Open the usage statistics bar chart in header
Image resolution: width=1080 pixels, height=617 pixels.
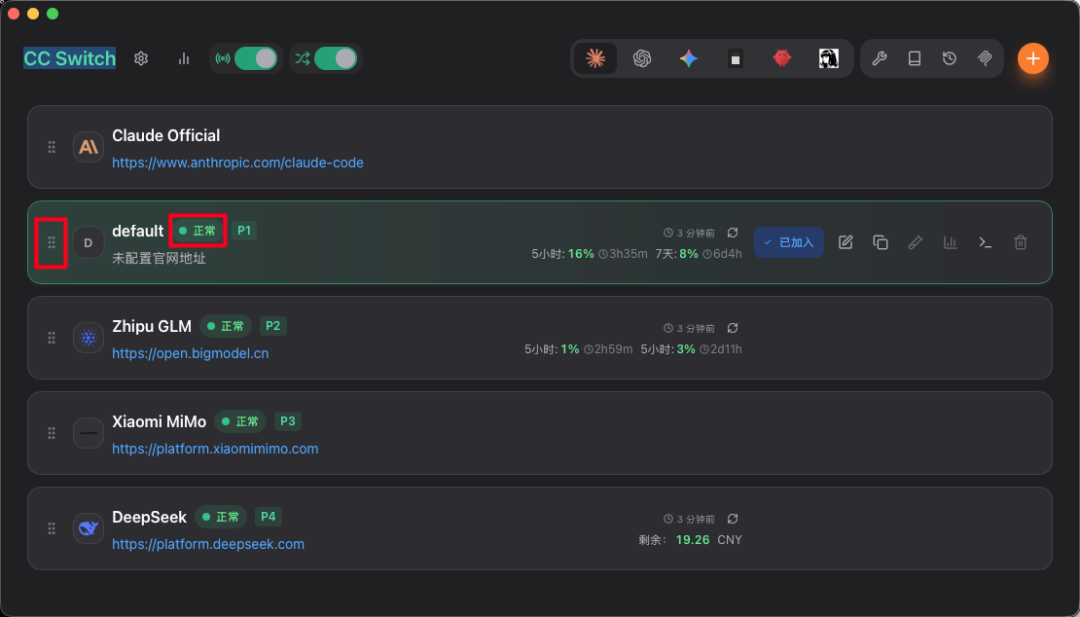click(184, 59)
